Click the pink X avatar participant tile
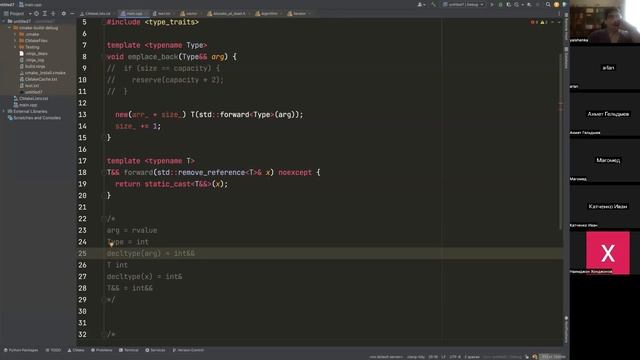Image resolution: width=640 pixels, height=360 pixels. pyautogui.click(x=608, y=253)
